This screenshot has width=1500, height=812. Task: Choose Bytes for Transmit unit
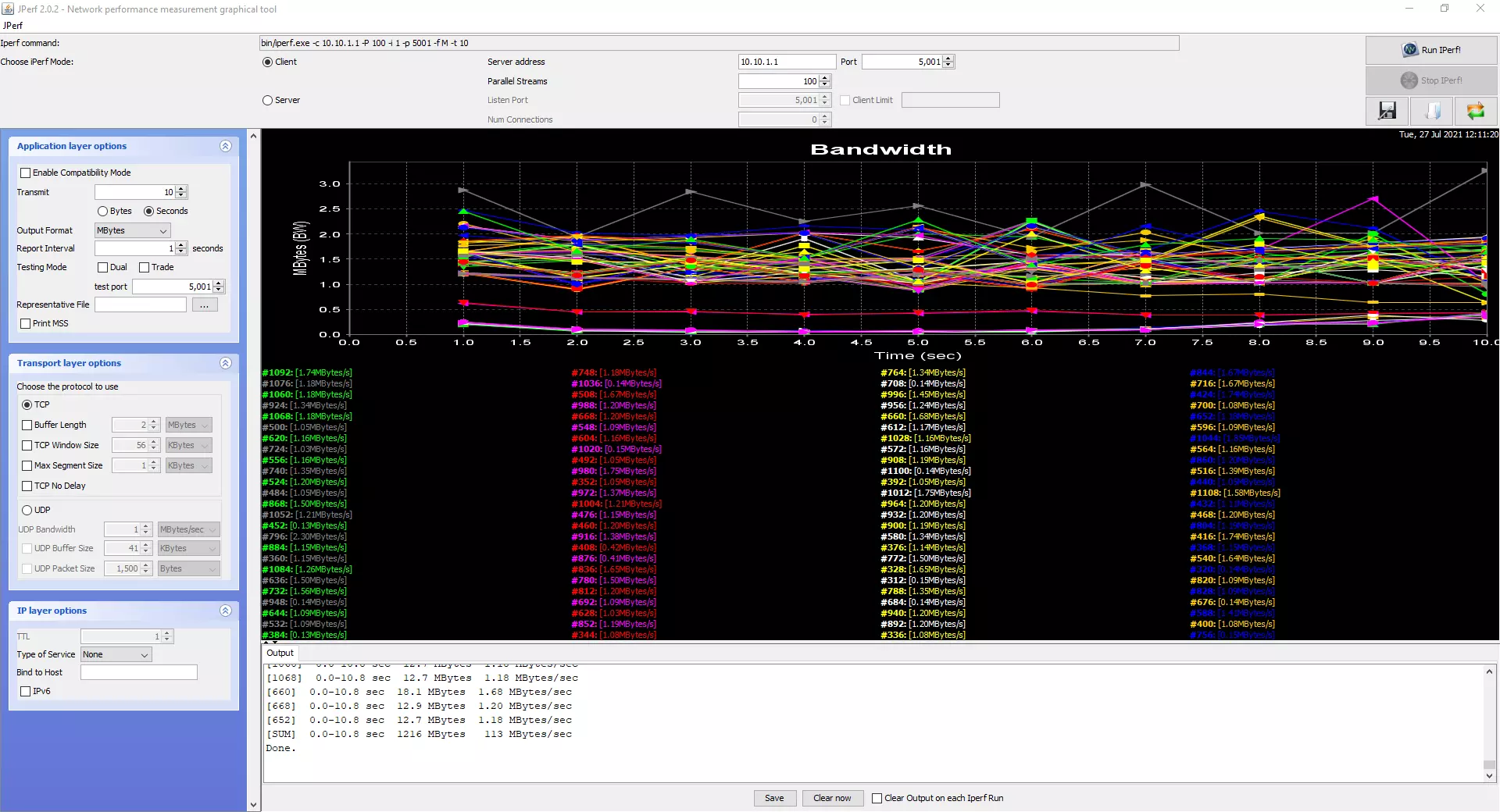point(102,212)
